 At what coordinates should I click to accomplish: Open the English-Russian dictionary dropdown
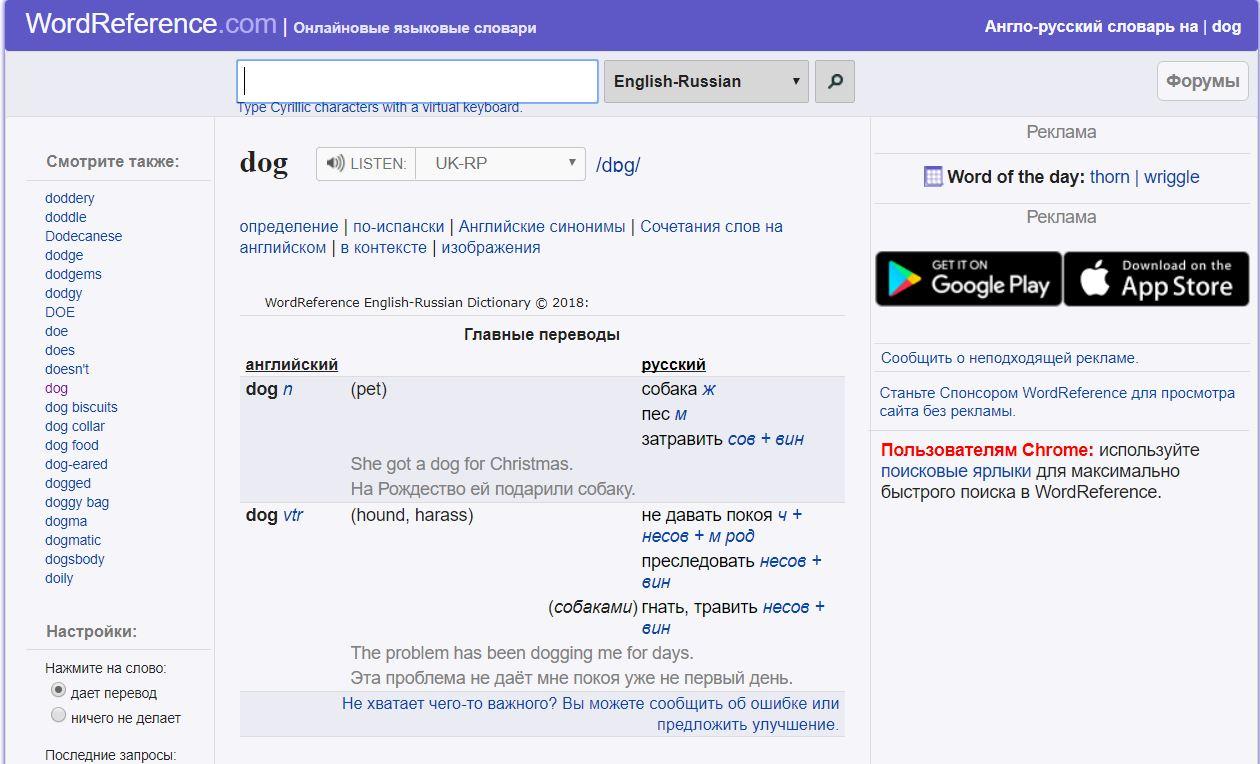click(x=706, y=82)
